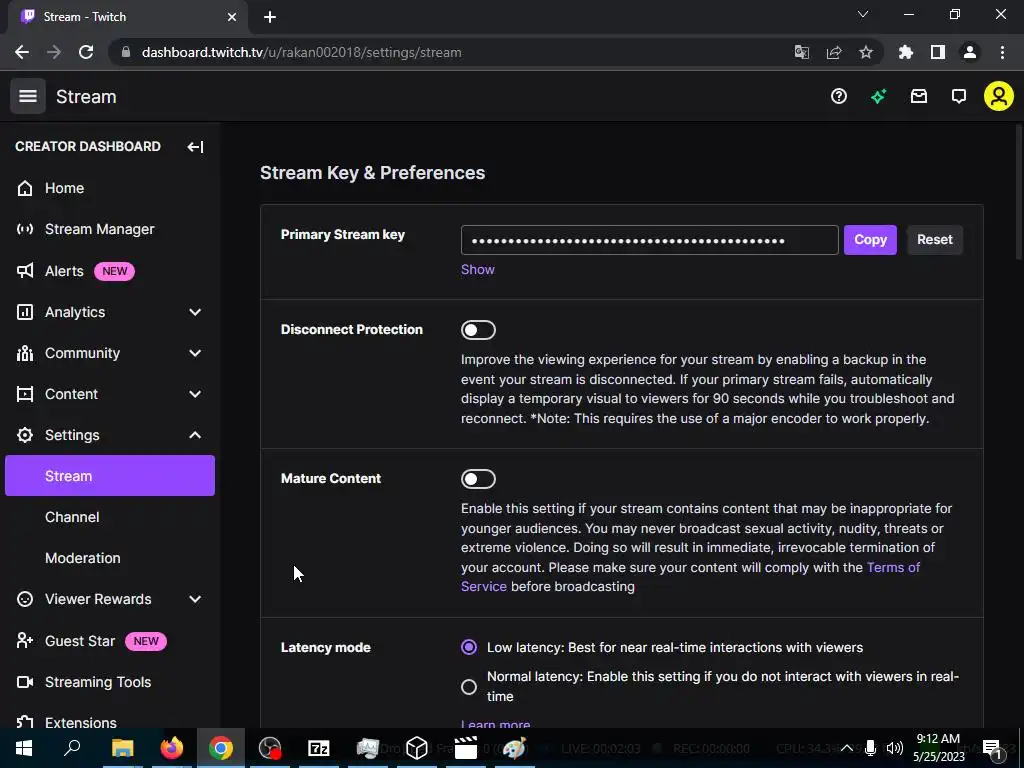Click the Learn more latency link
1024x768 pixels.
(496, 724)
